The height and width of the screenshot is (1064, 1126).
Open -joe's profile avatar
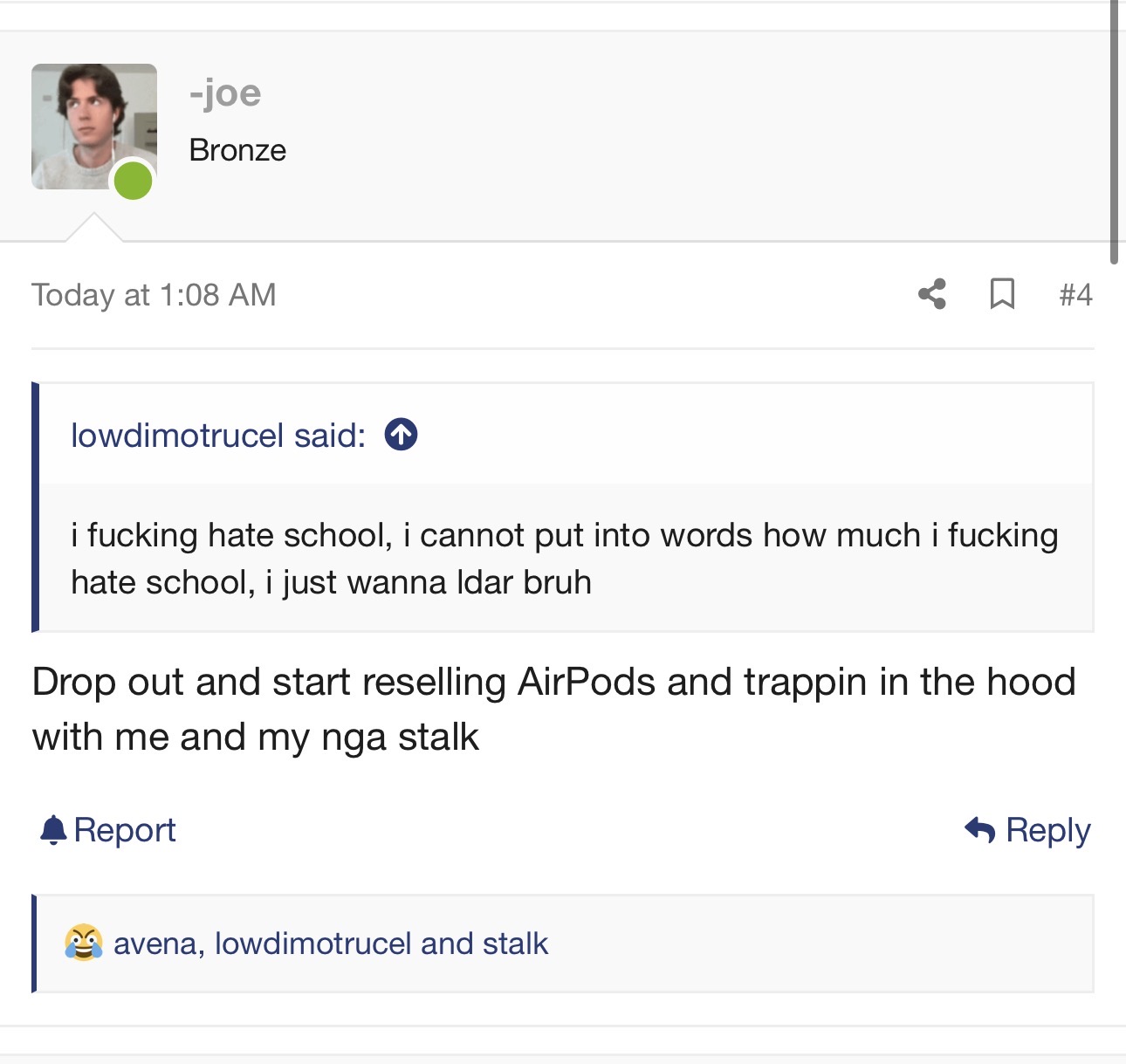click(94, 127)
